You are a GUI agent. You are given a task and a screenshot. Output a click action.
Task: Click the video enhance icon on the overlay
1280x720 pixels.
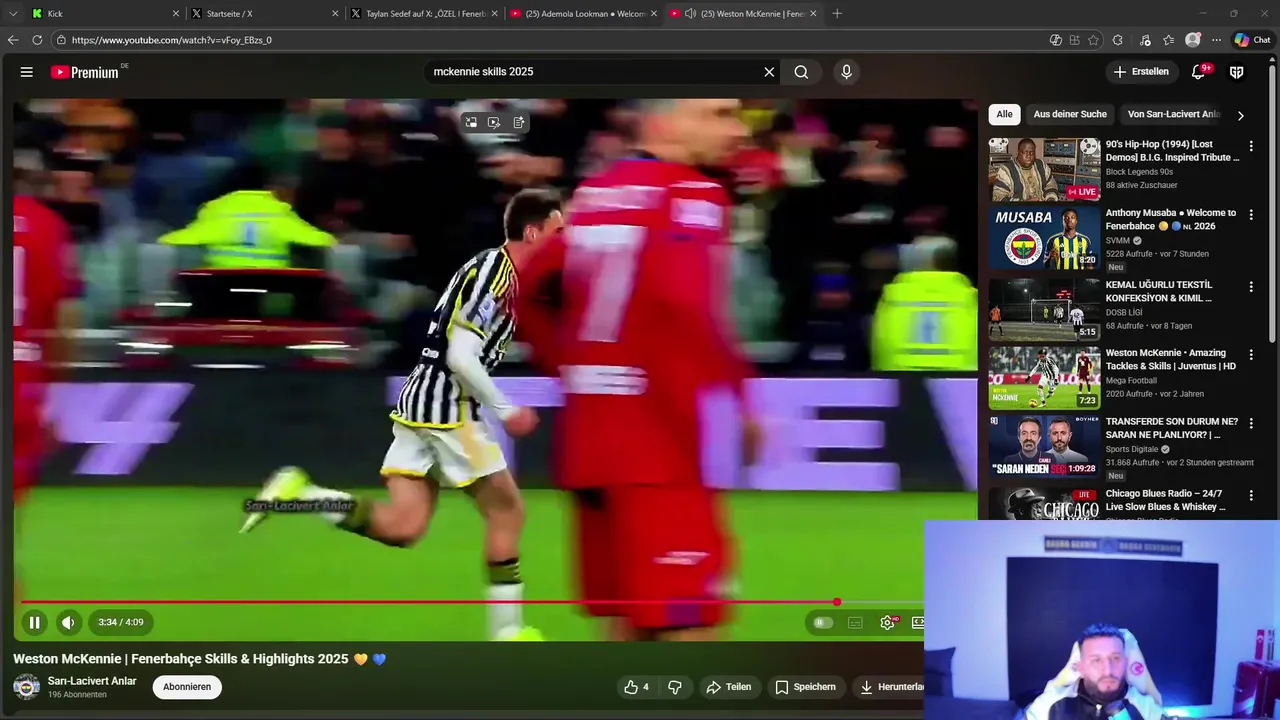[494, 122]
